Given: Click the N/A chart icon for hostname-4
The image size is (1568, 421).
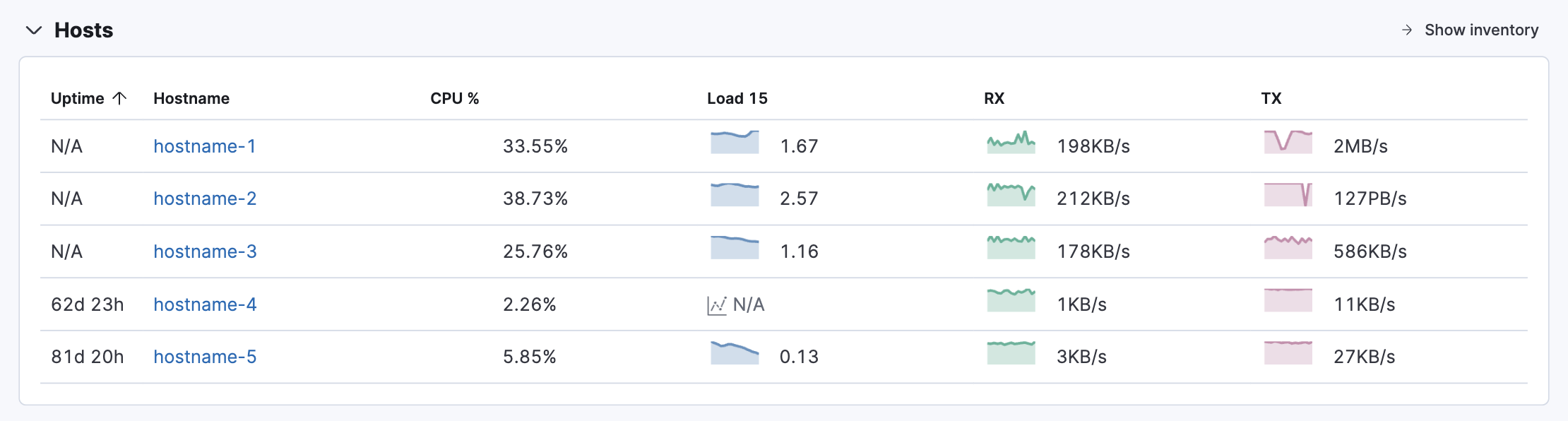Looking at the screenshot, I should pyautogui.click(x=718, y=304).
